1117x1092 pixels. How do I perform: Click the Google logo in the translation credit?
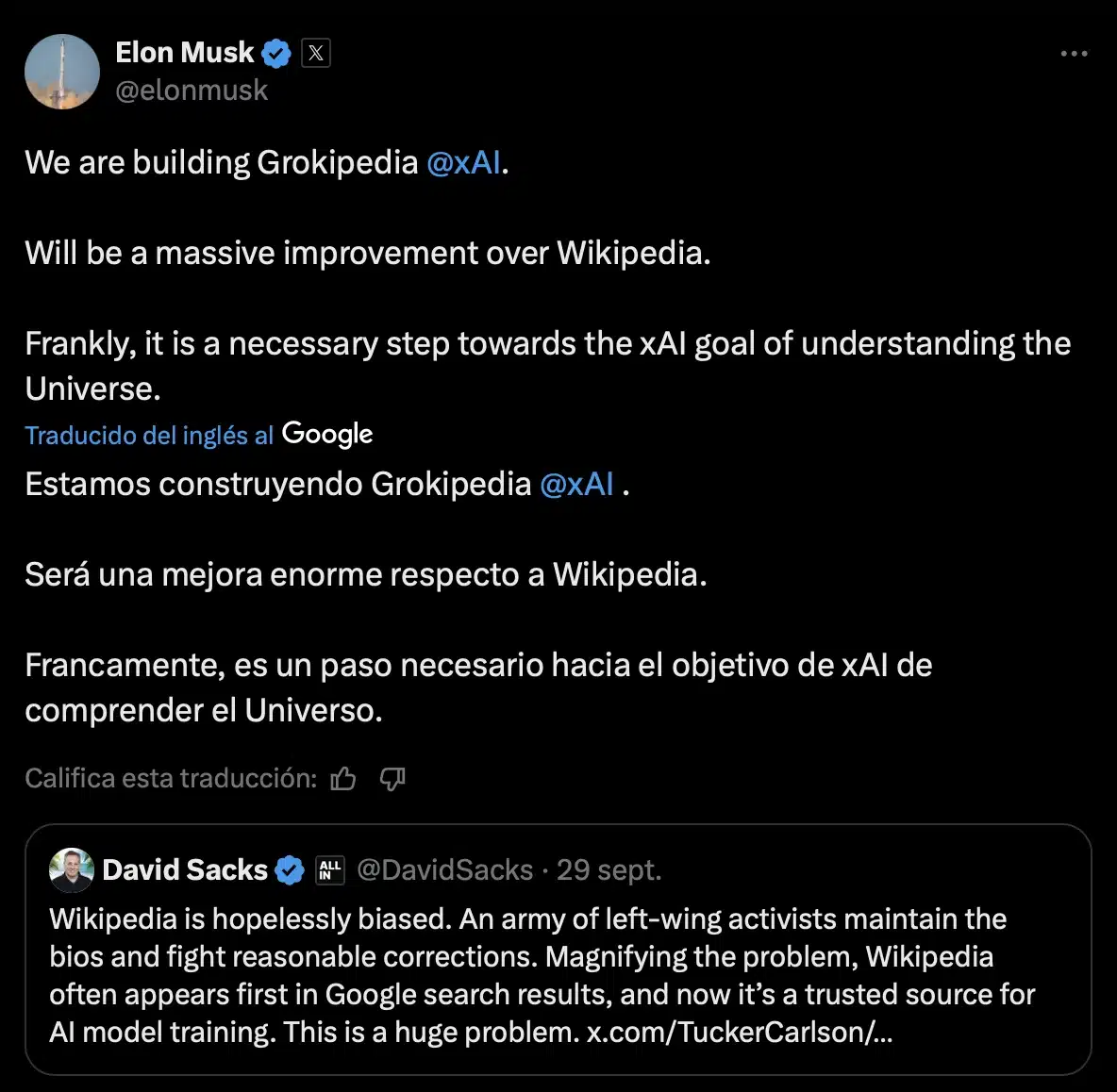pyautogui.click(x=327, y=434)
